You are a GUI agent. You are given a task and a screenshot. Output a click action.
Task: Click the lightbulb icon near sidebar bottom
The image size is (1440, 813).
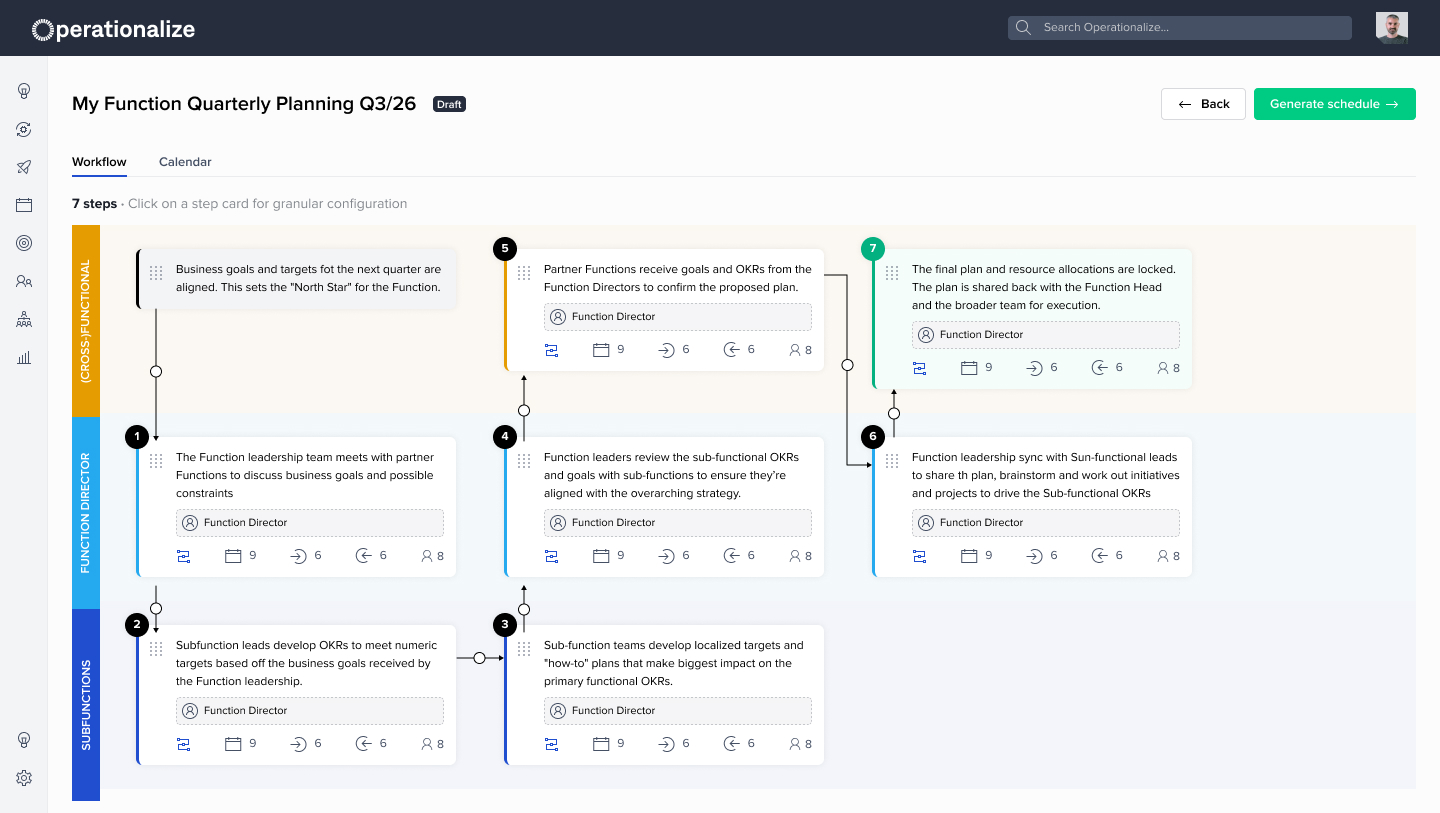point(24,740)
